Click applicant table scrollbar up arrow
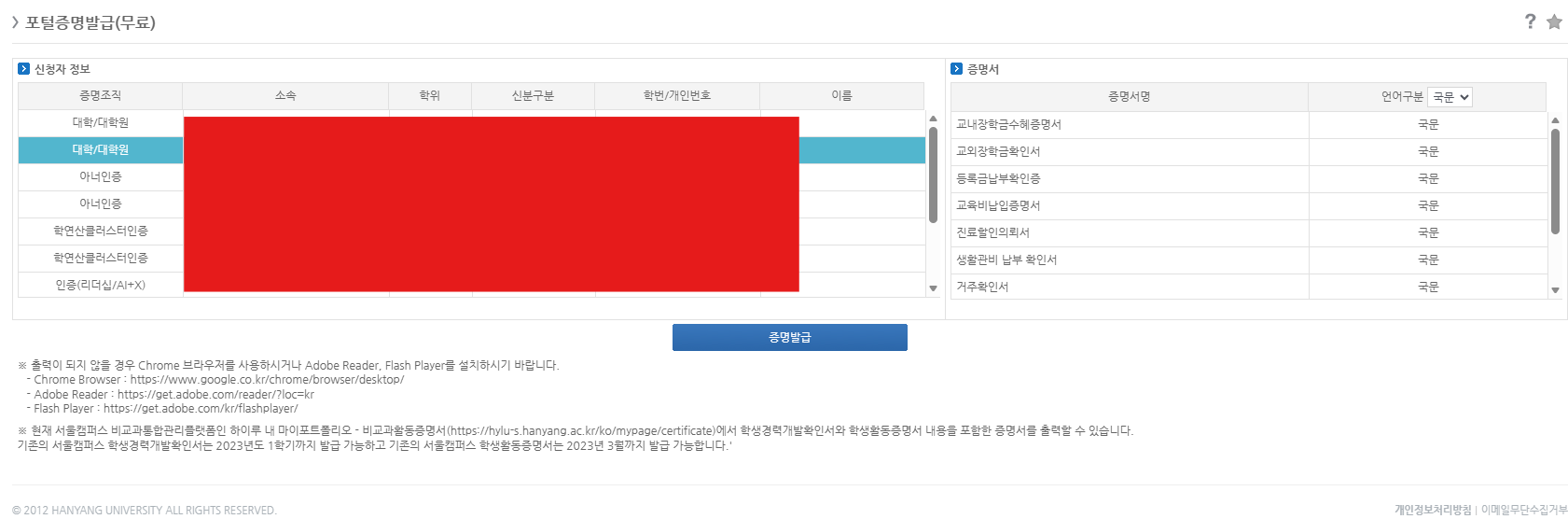Screen dimensions: 1568x519 933,119
